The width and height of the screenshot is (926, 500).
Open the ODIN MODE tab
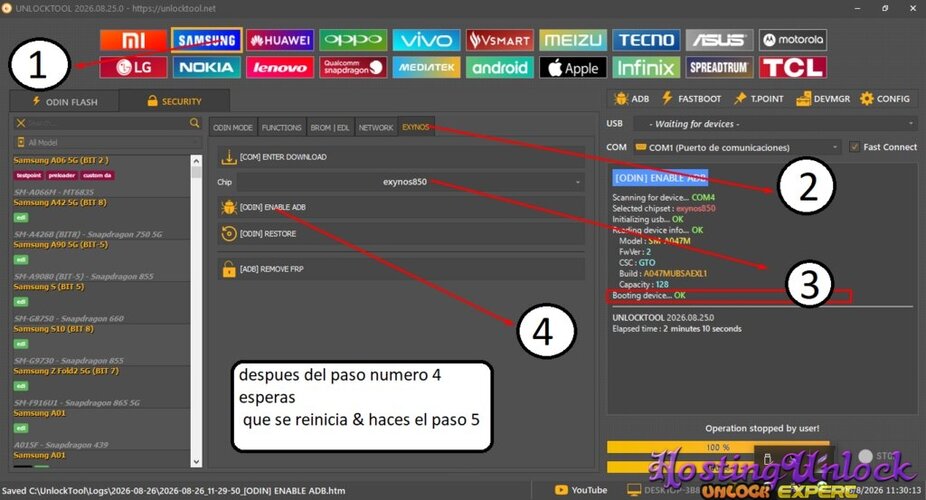tap(233, 127)
